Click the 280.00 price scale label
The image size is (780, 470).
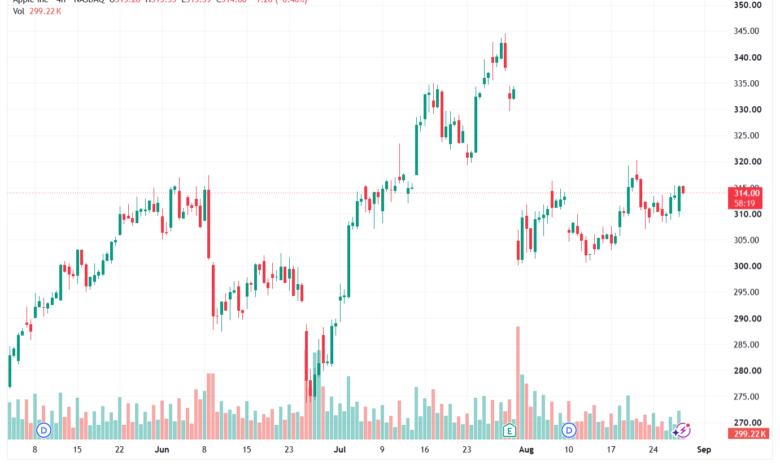coord(748,371)
